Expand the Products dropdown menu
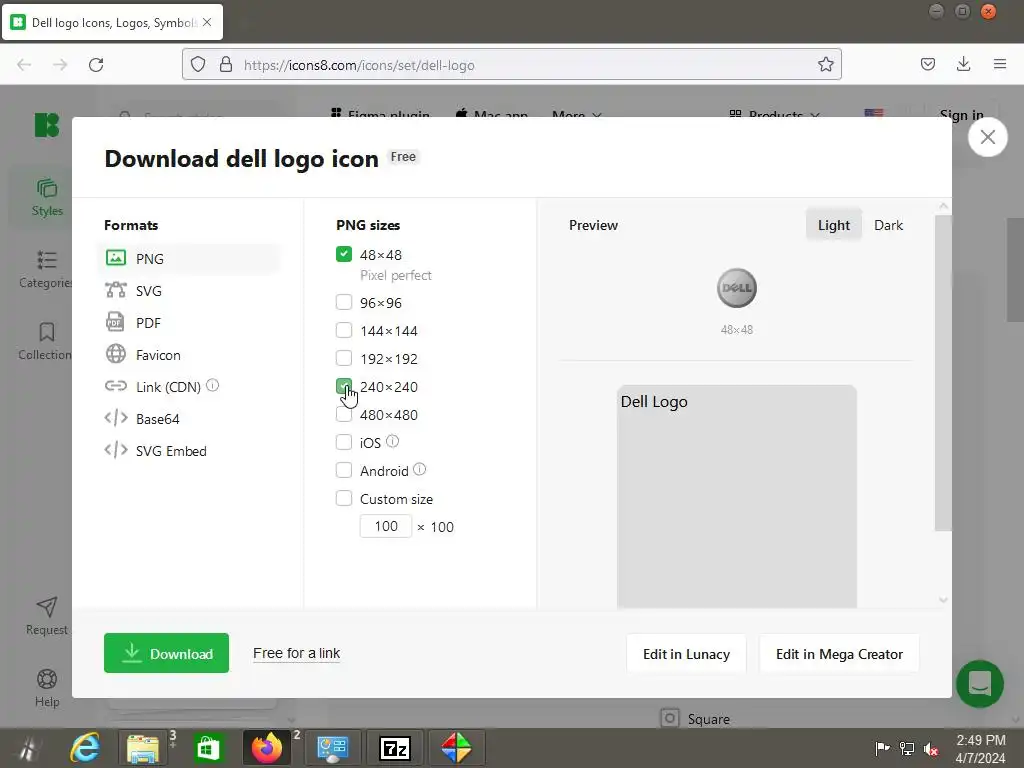 (775, 114)
